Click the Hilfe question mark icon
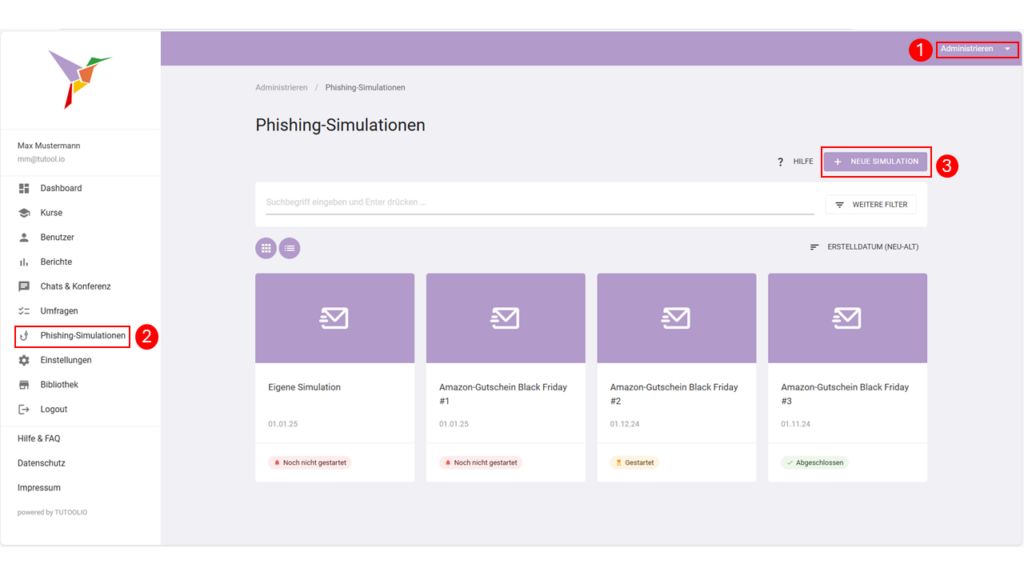The image size is (1024, 576). point(781,160)
